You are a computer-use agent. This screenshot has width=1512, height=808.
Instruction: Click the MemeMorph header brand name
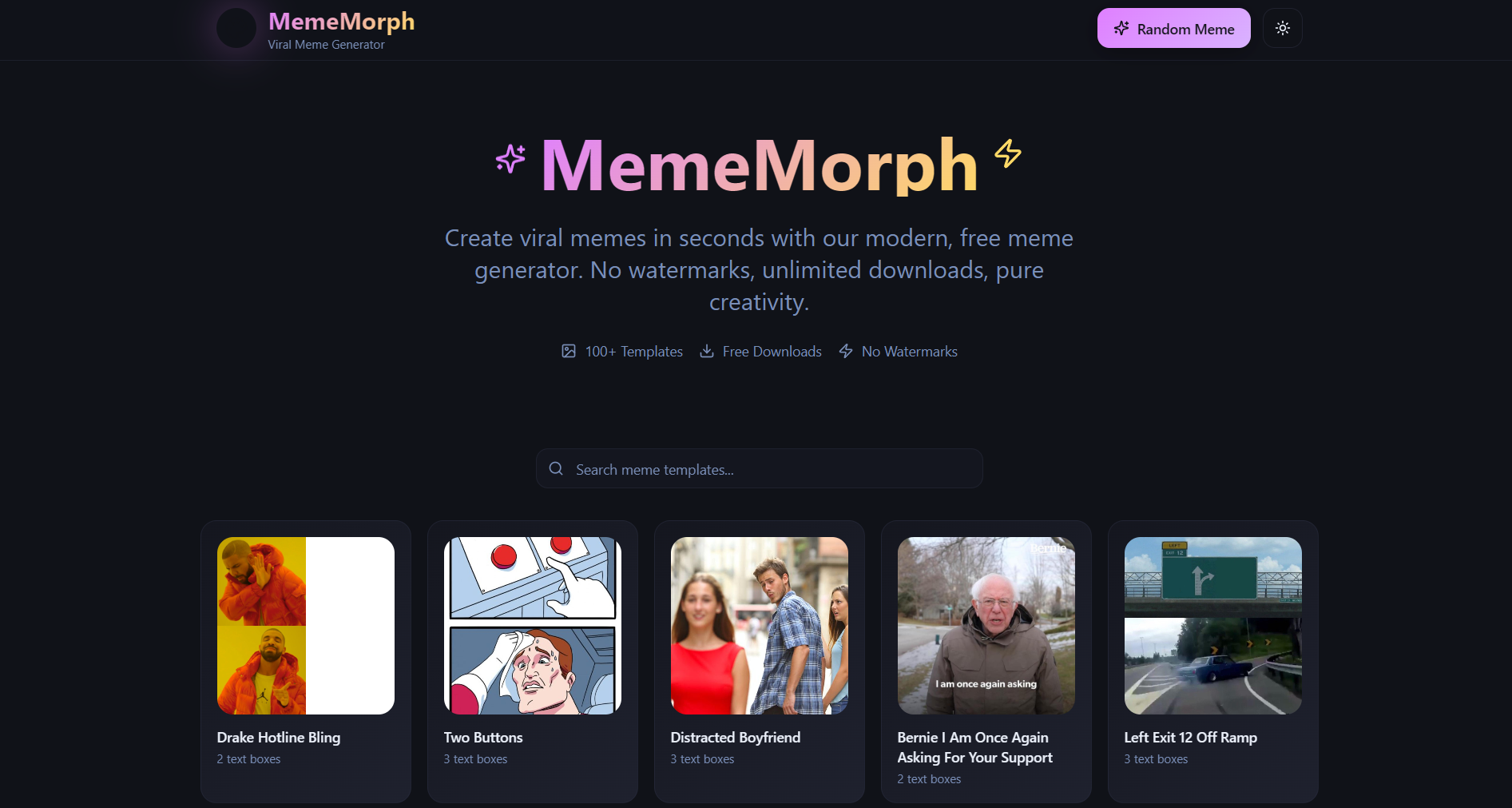click(x=341, y=22)
